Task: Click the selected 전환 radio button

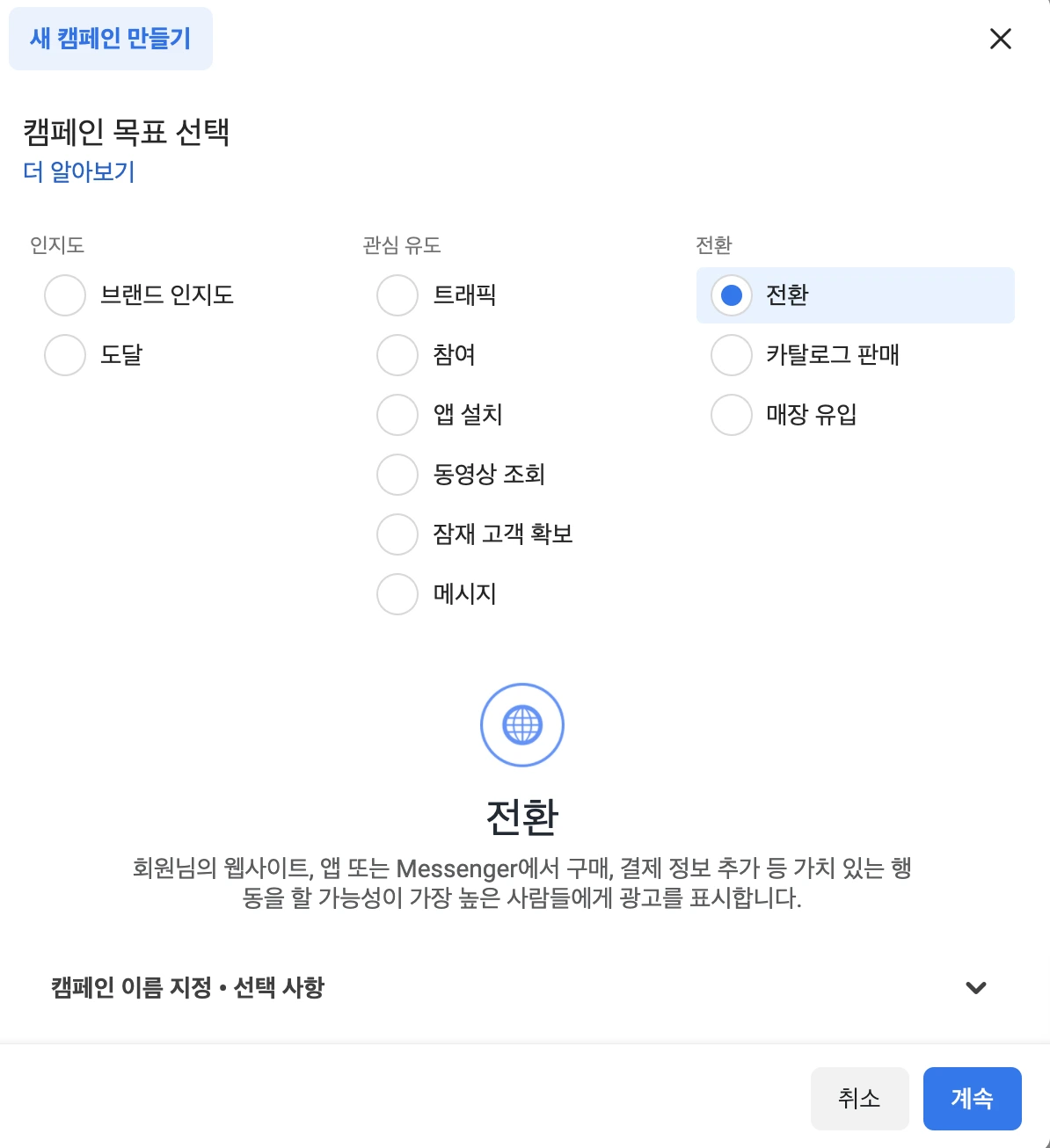Action: pos(732,295)
